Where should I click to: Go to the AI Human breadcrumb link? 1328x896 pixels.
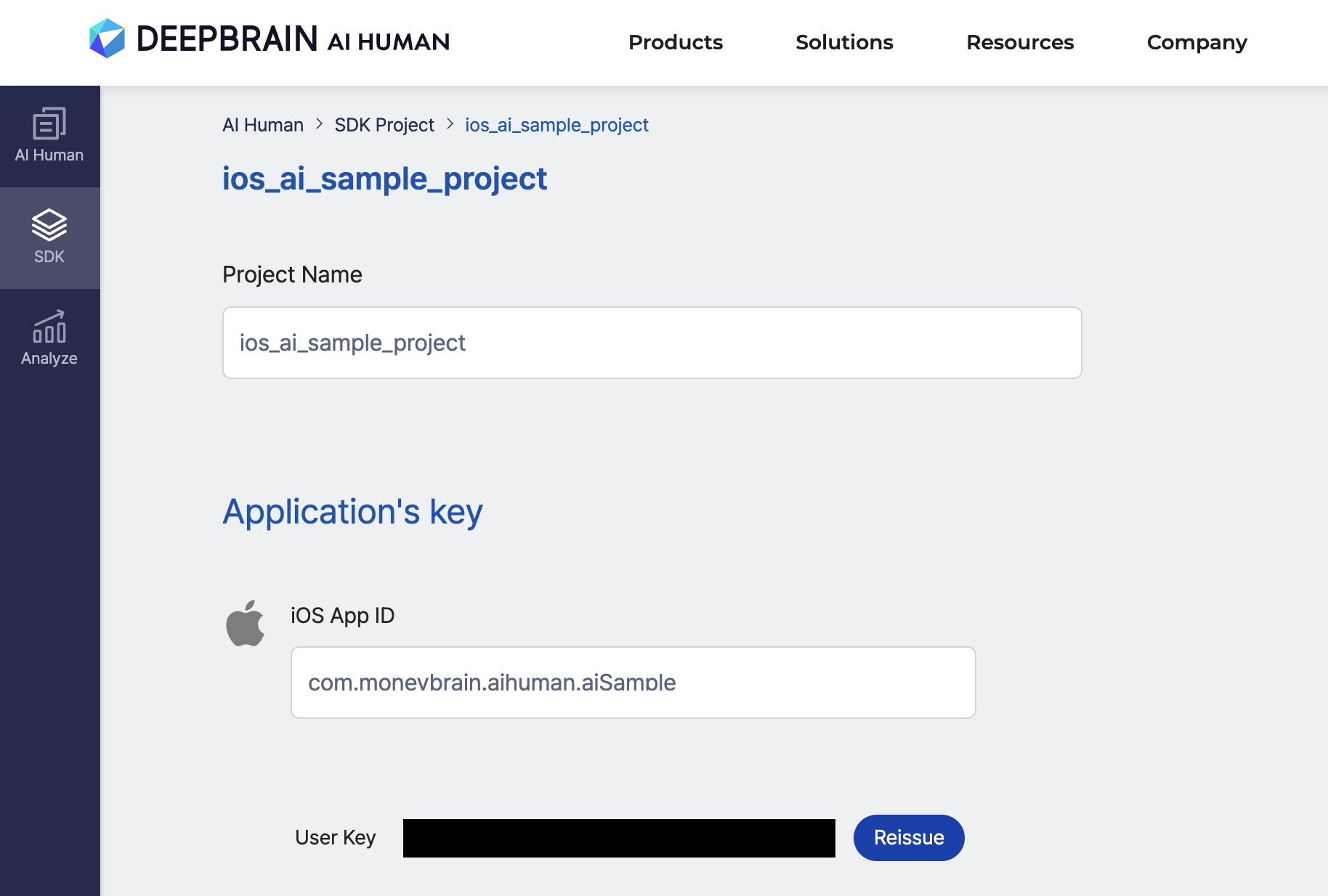click(x=263, y=125)
